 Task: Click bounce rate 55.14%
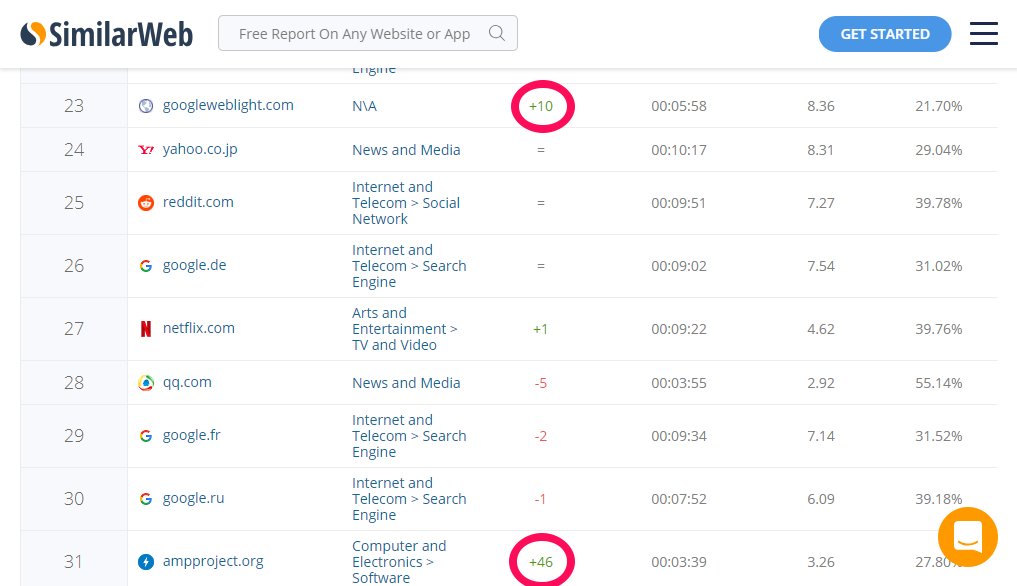pyautogui.click(x=939, y=384)
